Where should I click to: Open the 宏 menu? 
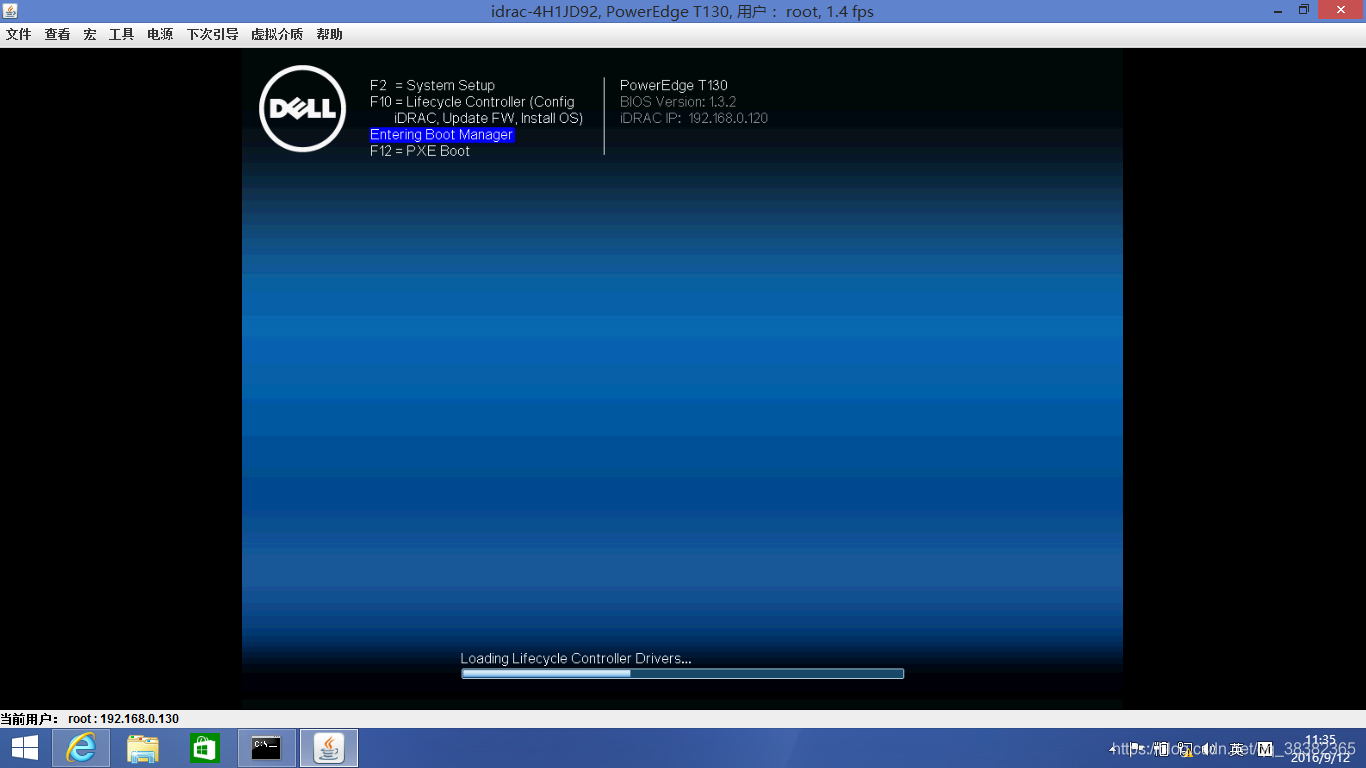90,34
